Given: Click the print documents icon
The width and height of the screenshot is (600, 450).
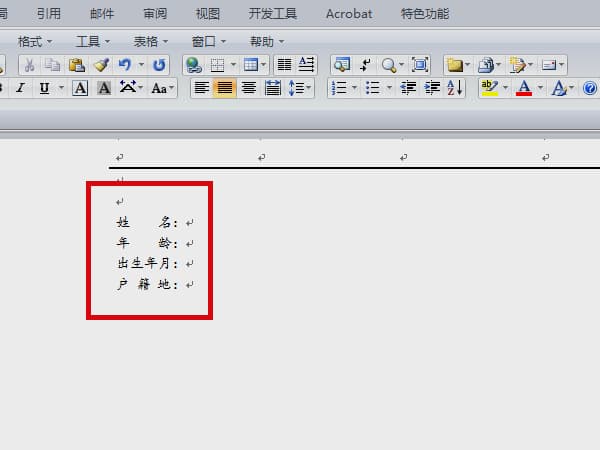Looking at the screenshot, I should 486,65.
